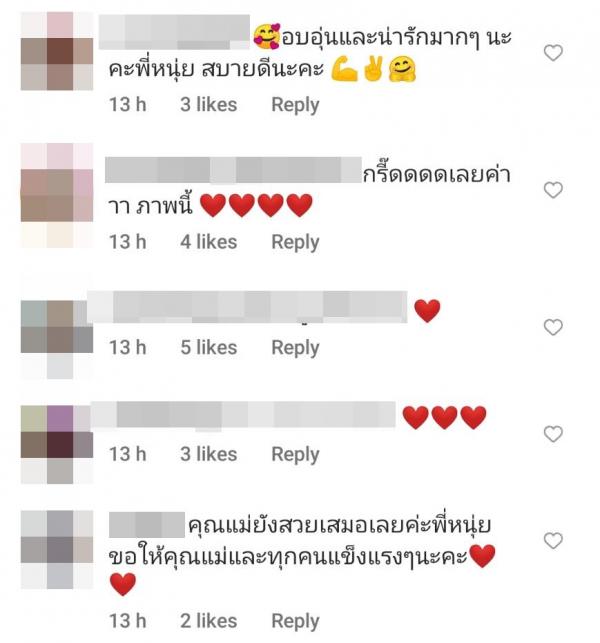Reply to the topmost comment
The width and height of the screenshot is (600, 643).
pos(295,105)
